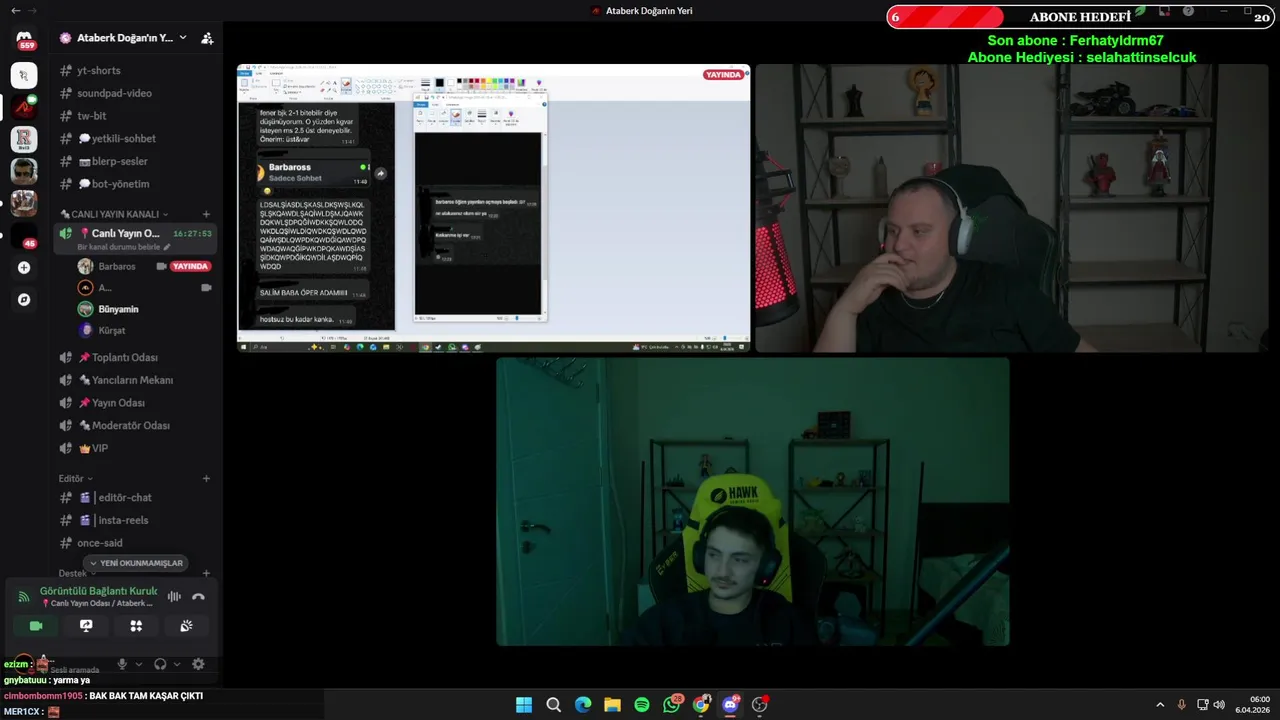This screenshot has width=1280, height=720.
Task: Open the bot-yönetim channel
Action: pyautogui.click(x=135, y=184)
